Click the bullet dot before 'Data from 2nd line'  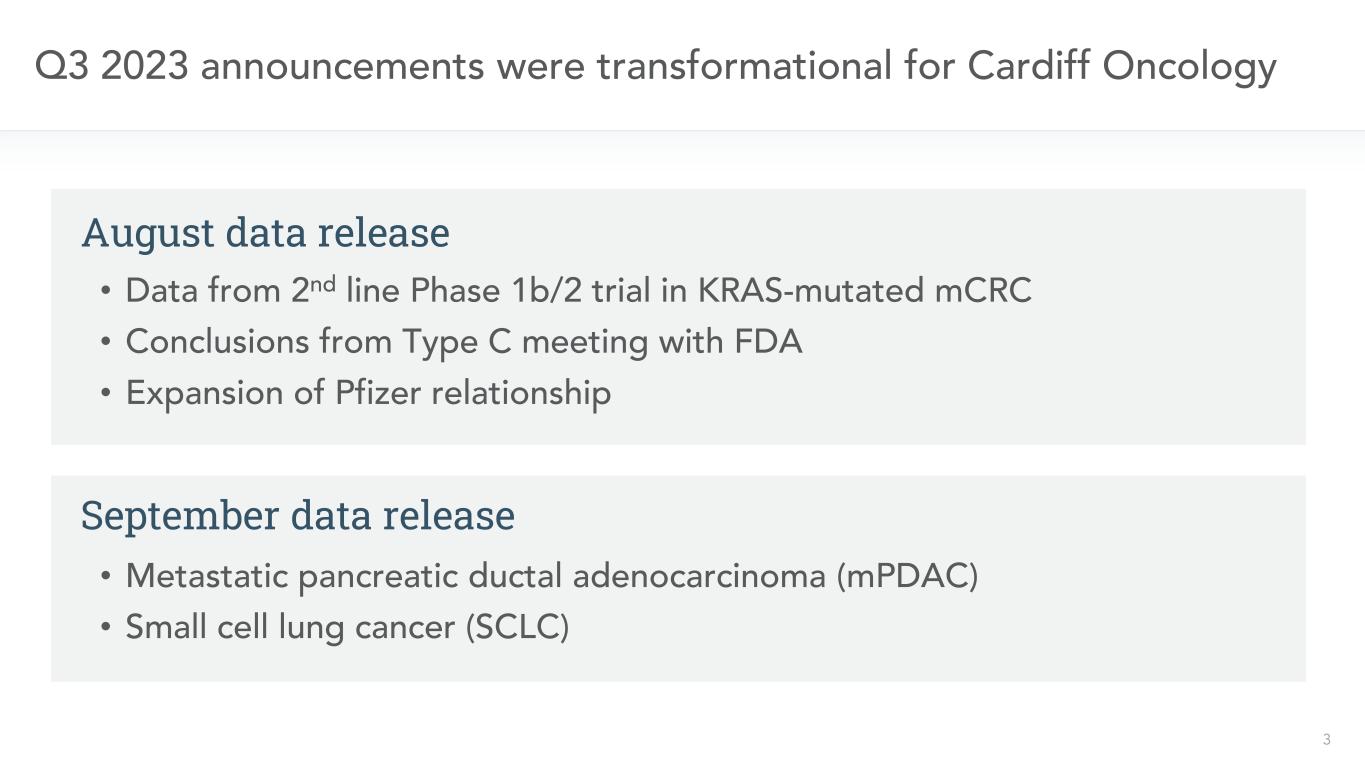(x=106, y=293)
